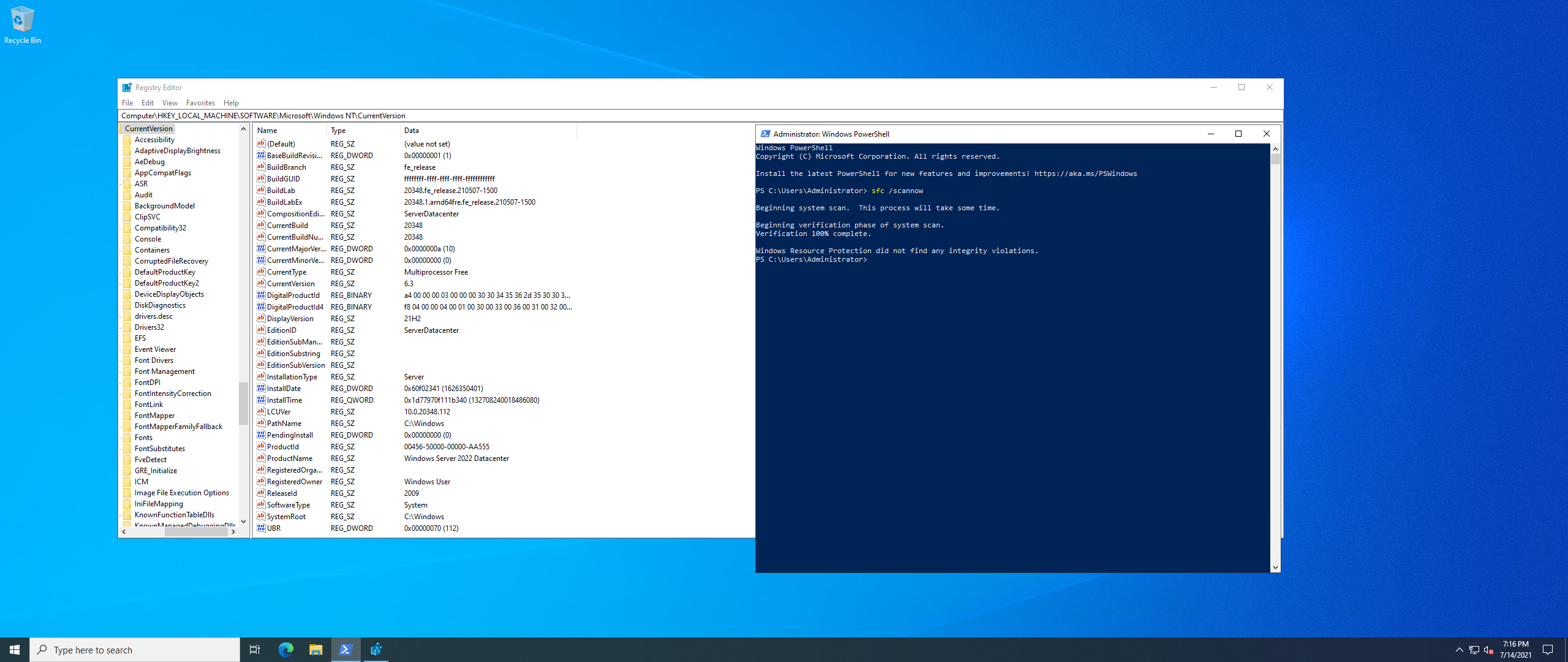Select the DisplayVersion value row
1568x662 pixels.
(x=415, y=319)
